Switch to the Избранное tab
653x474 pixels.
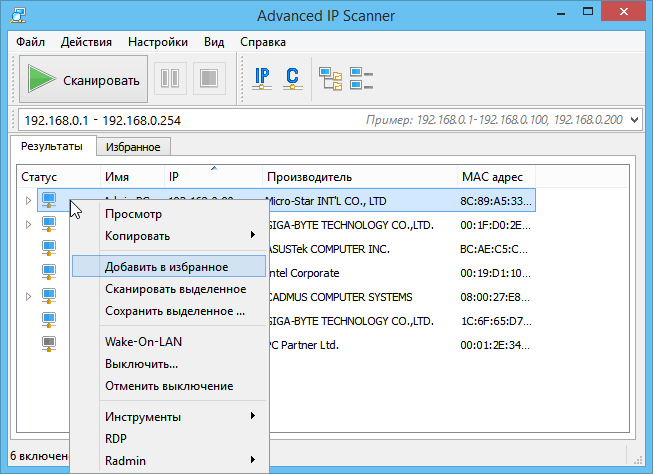click(x=133, y=147)
